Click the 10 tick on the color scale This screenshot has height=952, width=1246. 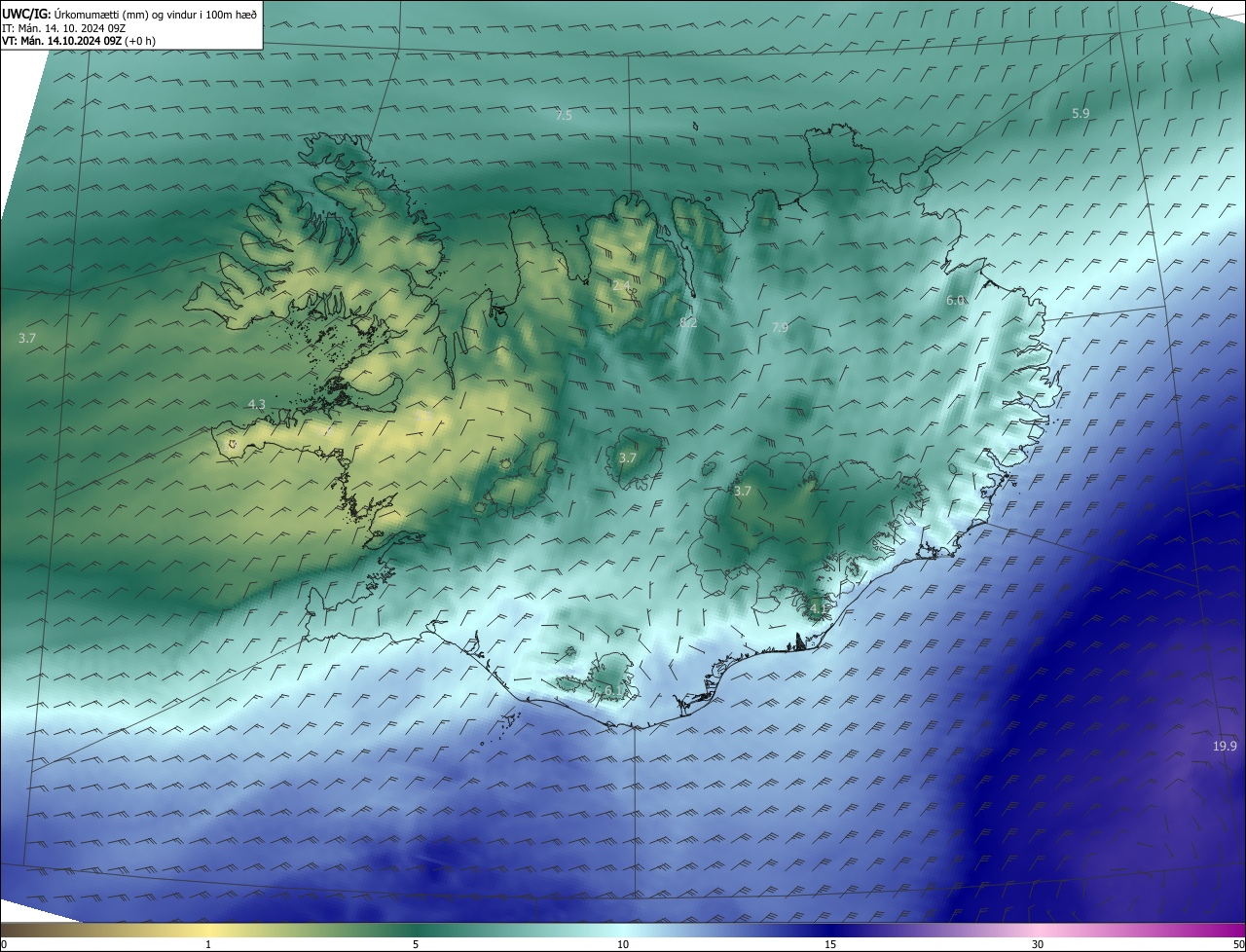pos(623,944)
